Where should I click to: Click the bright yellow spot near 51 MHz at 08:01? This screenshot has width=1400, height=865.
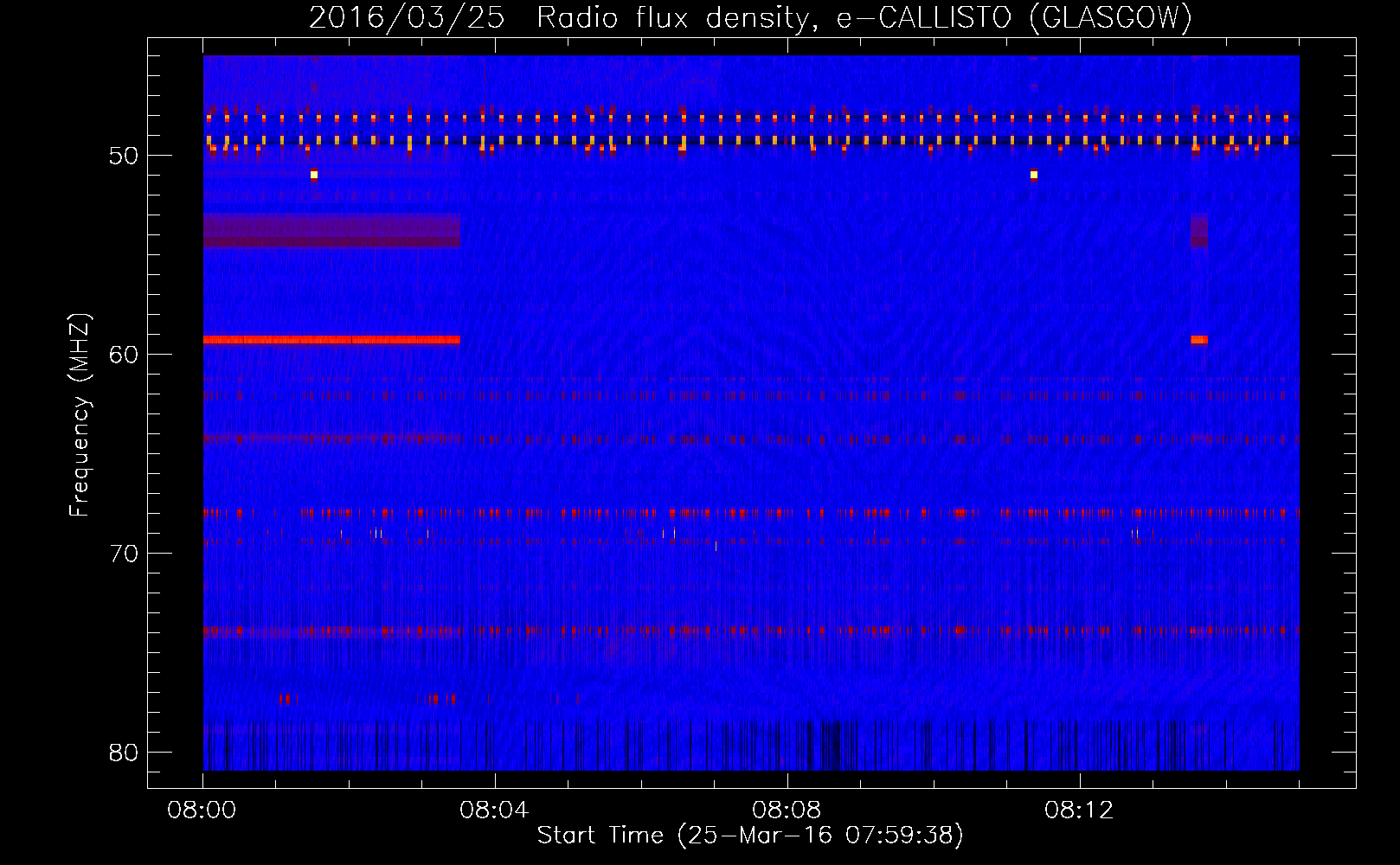314,175
